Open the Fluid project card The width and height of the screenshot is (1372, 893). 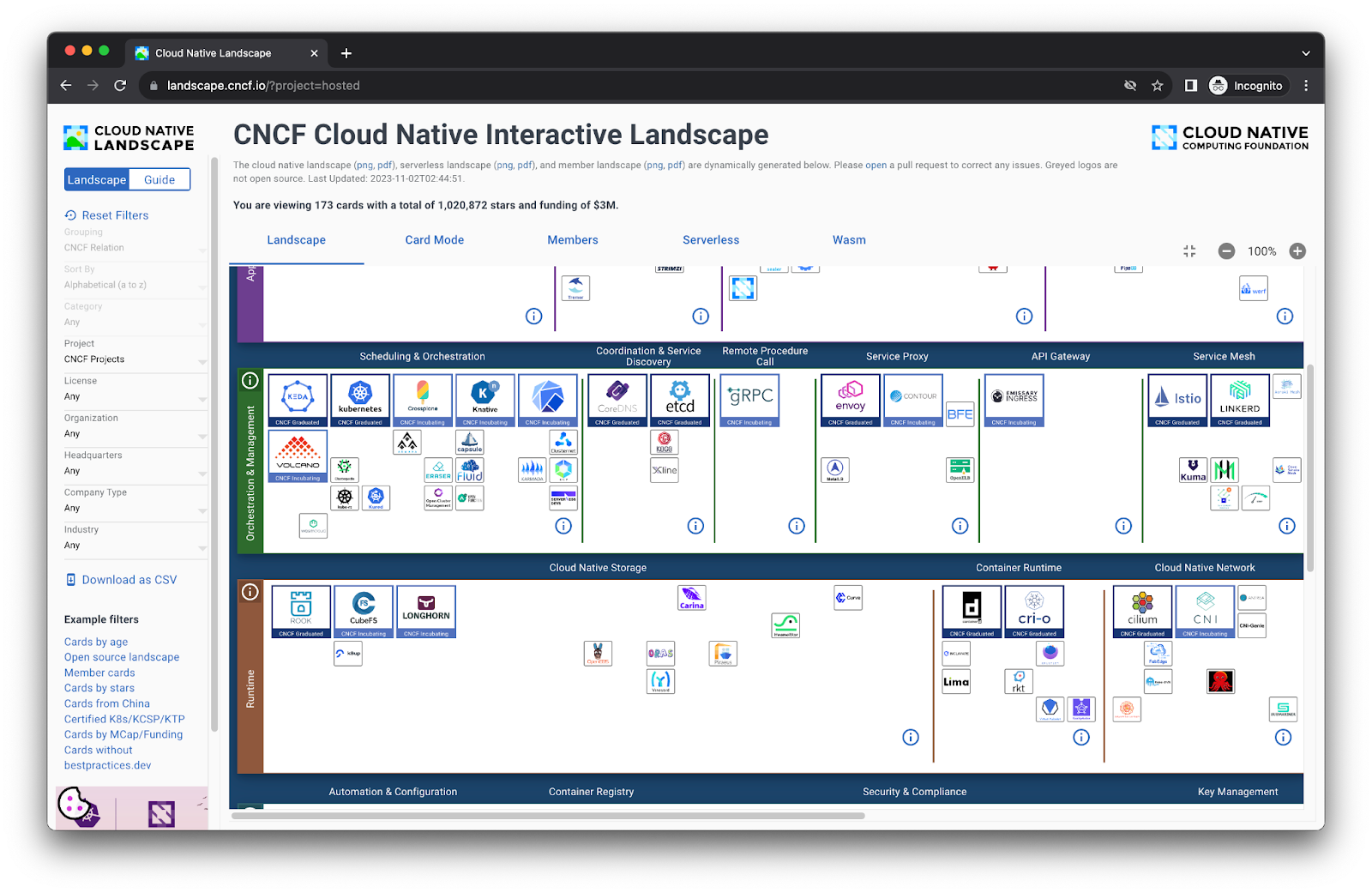click(x=470, y=470)
